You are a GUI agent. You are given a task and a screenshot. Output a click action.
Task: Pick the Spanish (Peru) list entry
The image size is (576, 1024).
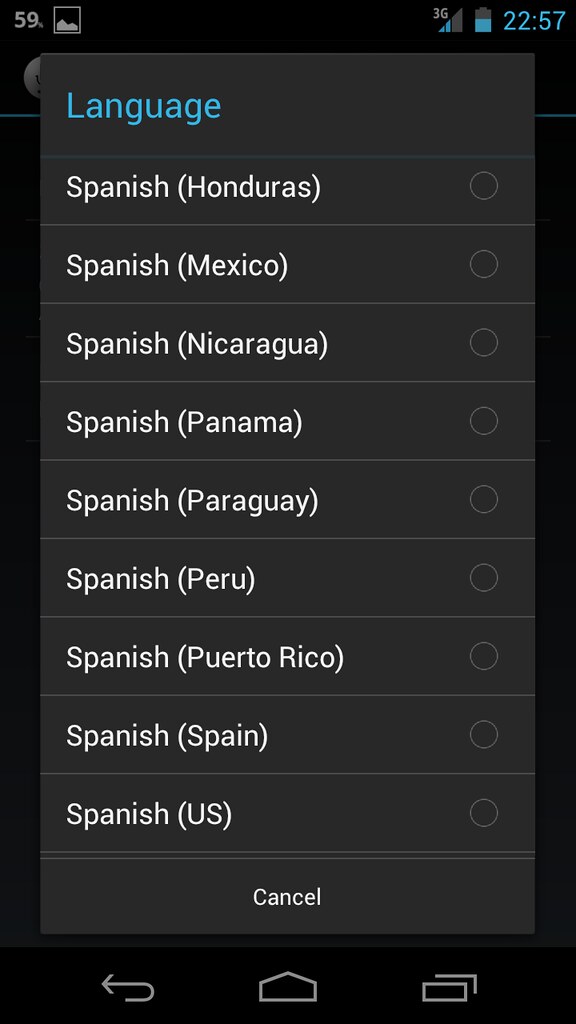tap(287, 578)
